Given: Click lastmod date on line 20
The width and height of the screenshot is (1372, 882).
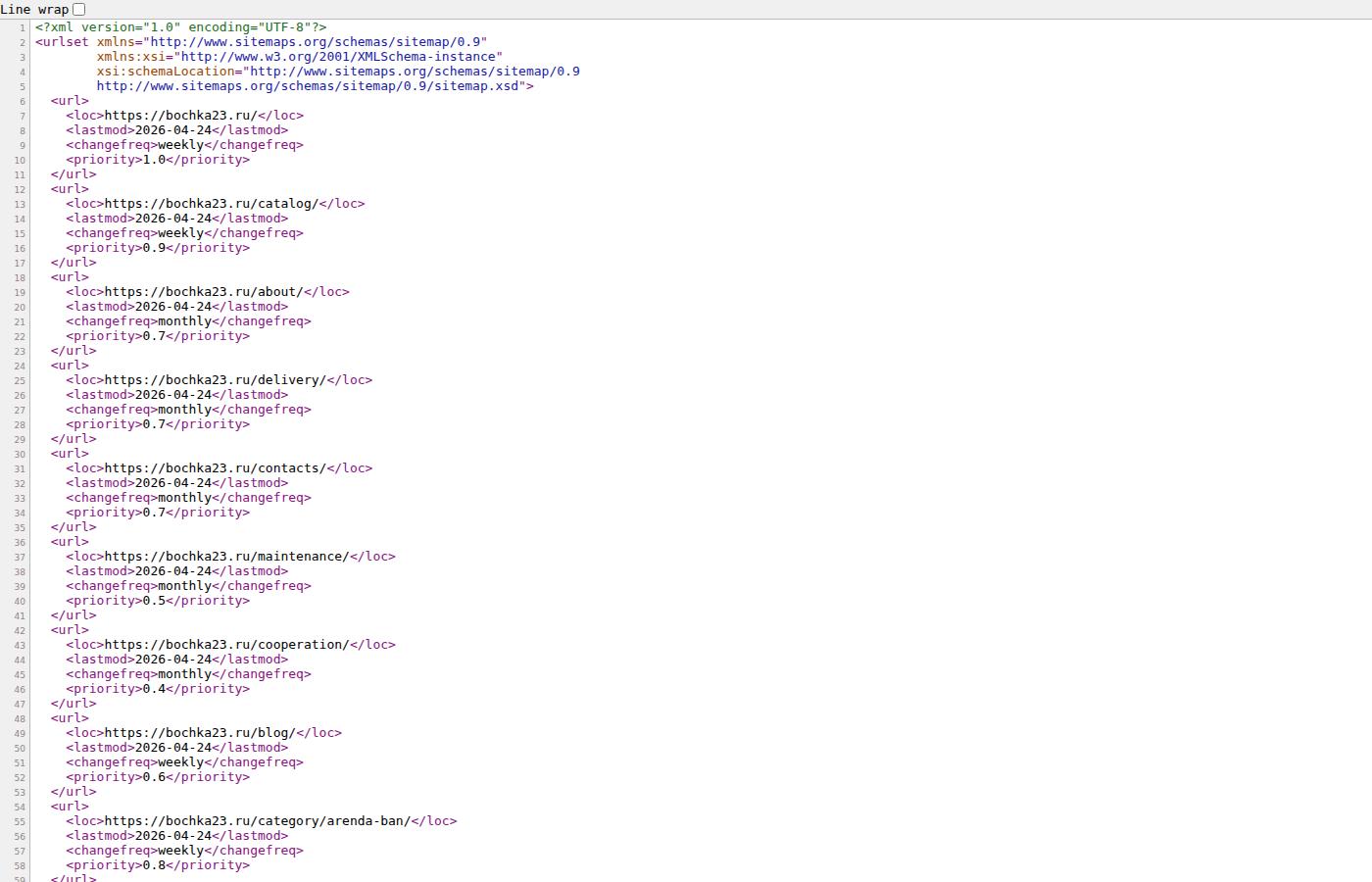Looking at the screenshot, I should click(x=173, y=307).
